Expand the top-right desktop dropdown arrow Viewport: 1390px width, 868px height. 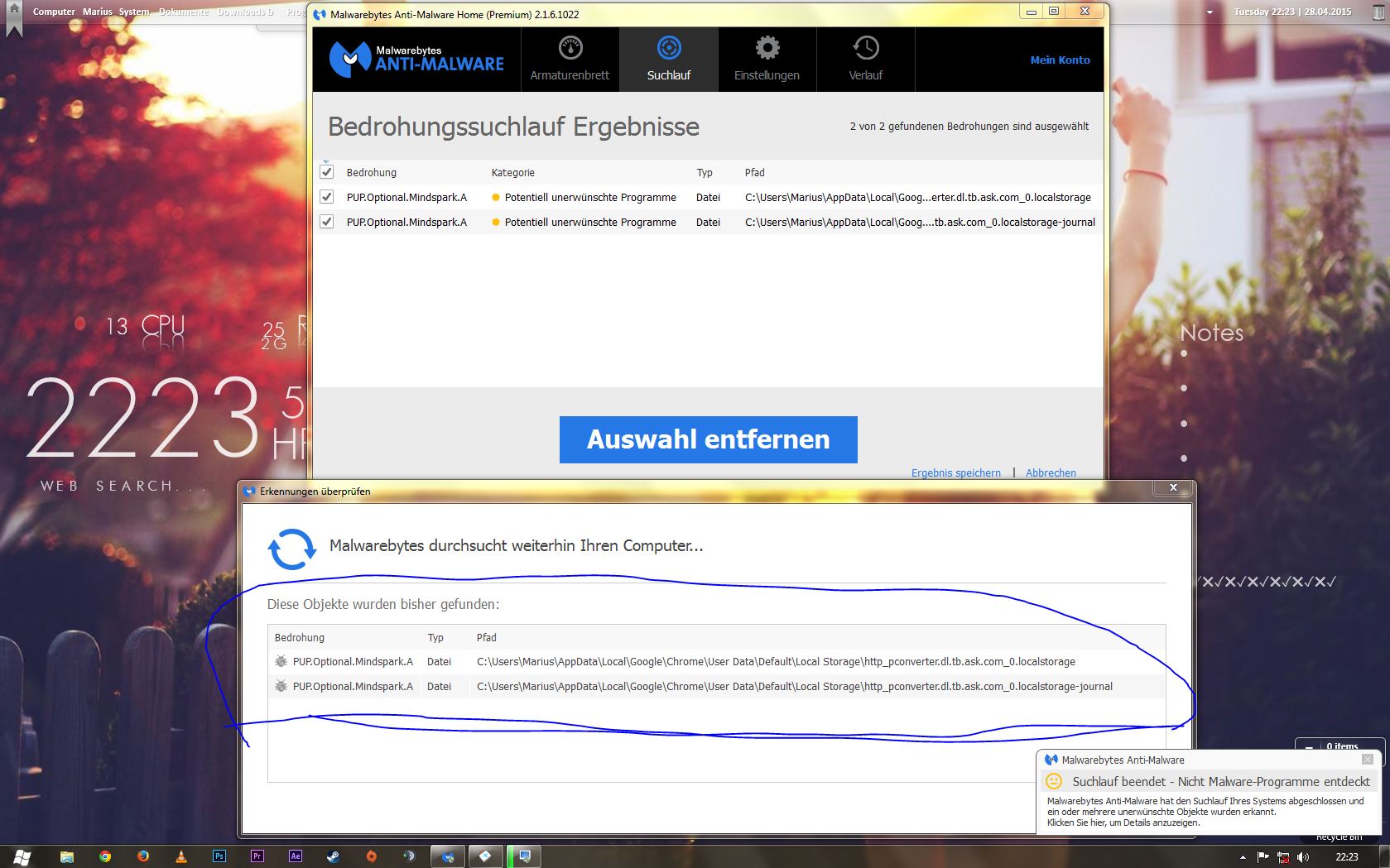click(1210, 12)
